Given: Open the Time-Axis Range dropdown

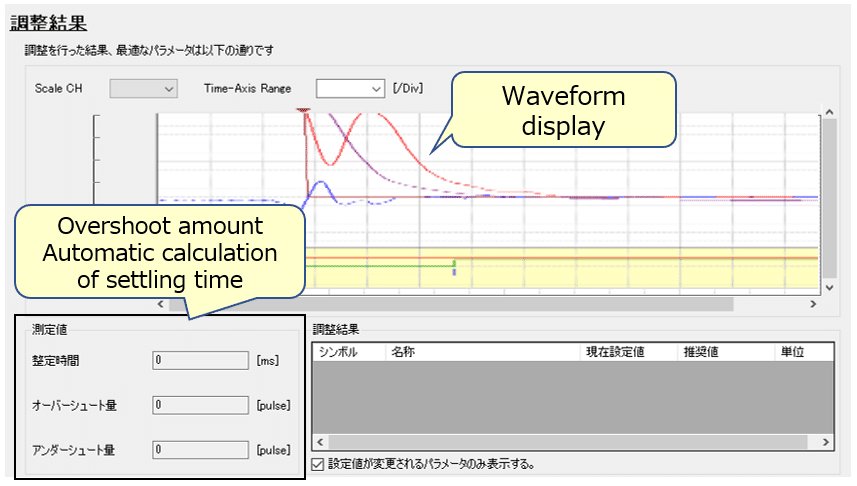Looking at the screenshot, I should coord(350,89).
